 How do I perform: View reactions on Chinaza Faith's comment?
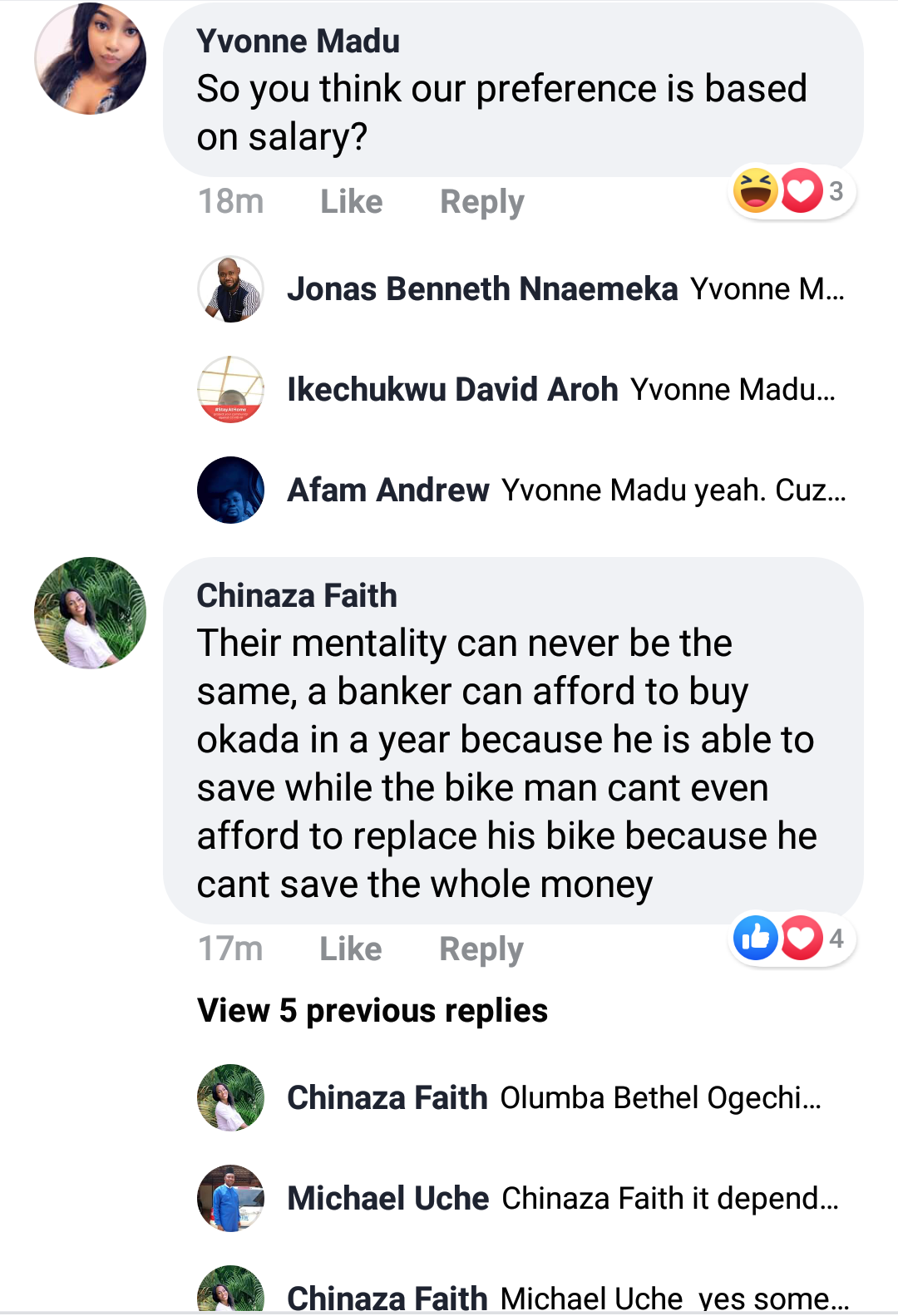[790, 939]
